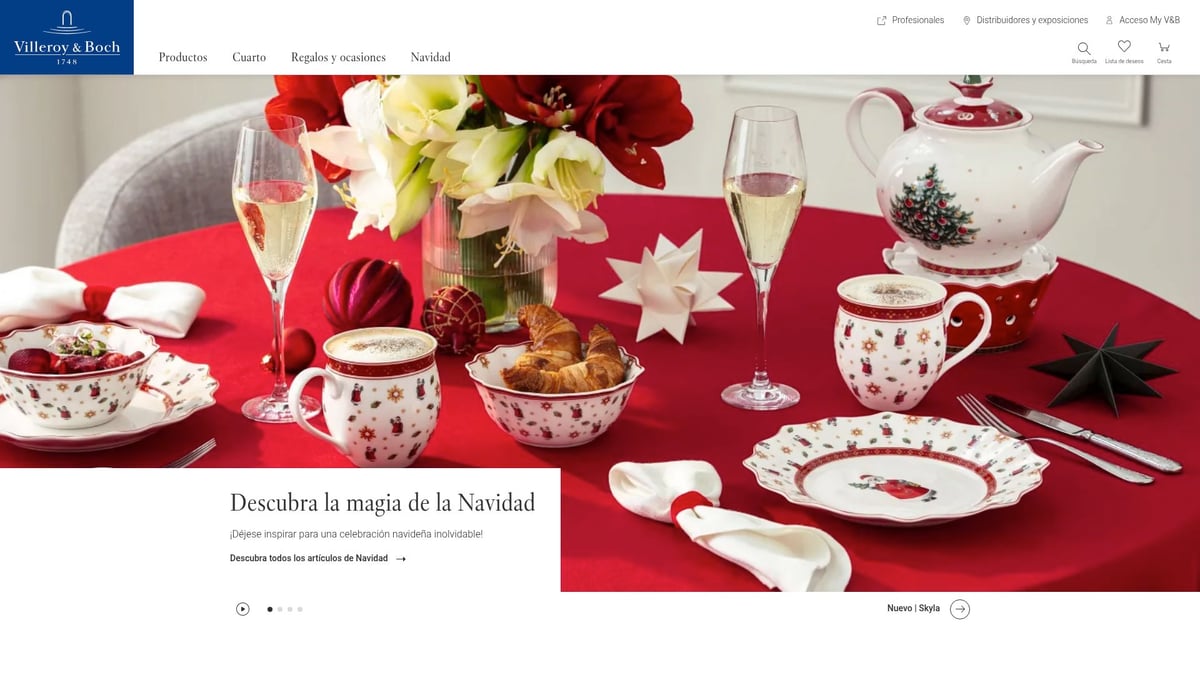Click the user icon for Acceso My V&B
The width and height of the screenshot is (1200, 675).
1109,20
